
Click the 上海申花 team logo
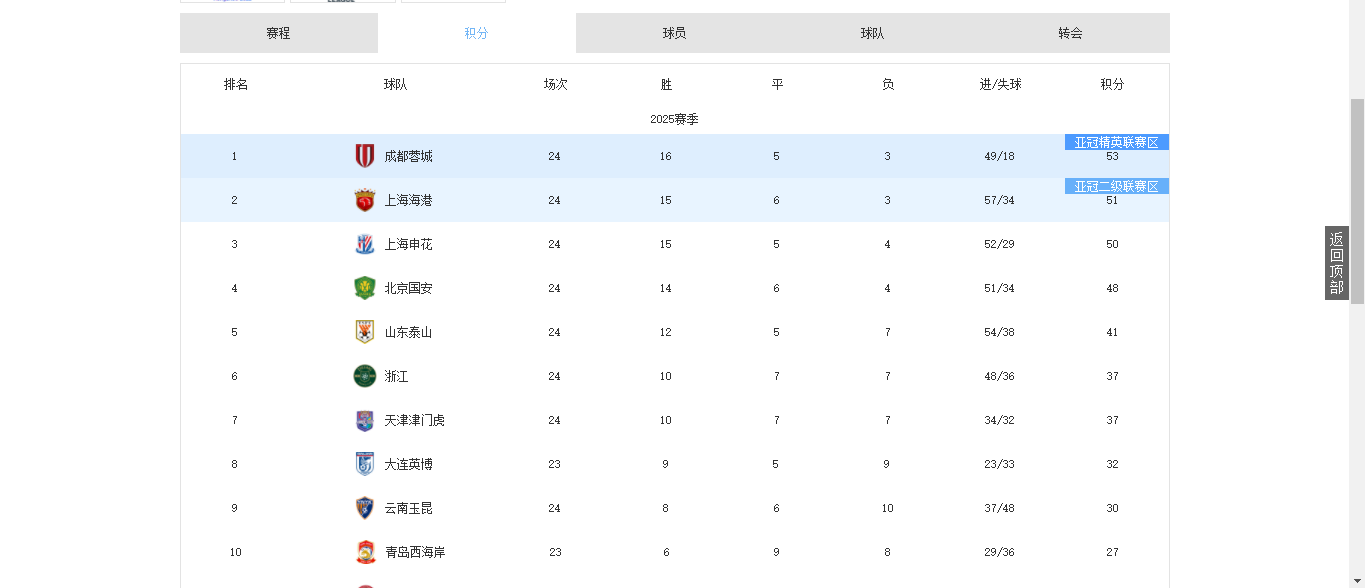click(365, 244)
